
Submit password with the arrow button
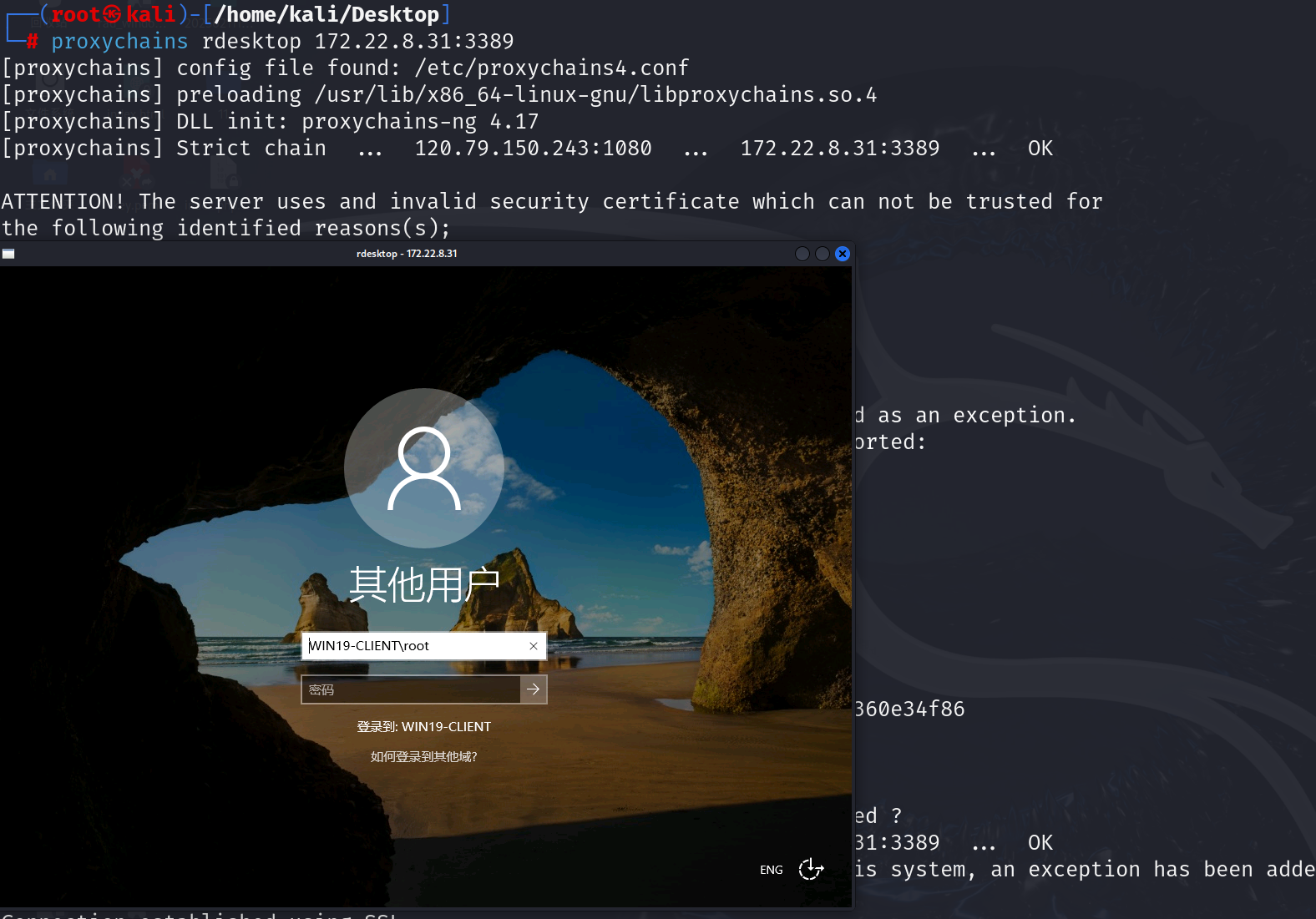[534, 689]
